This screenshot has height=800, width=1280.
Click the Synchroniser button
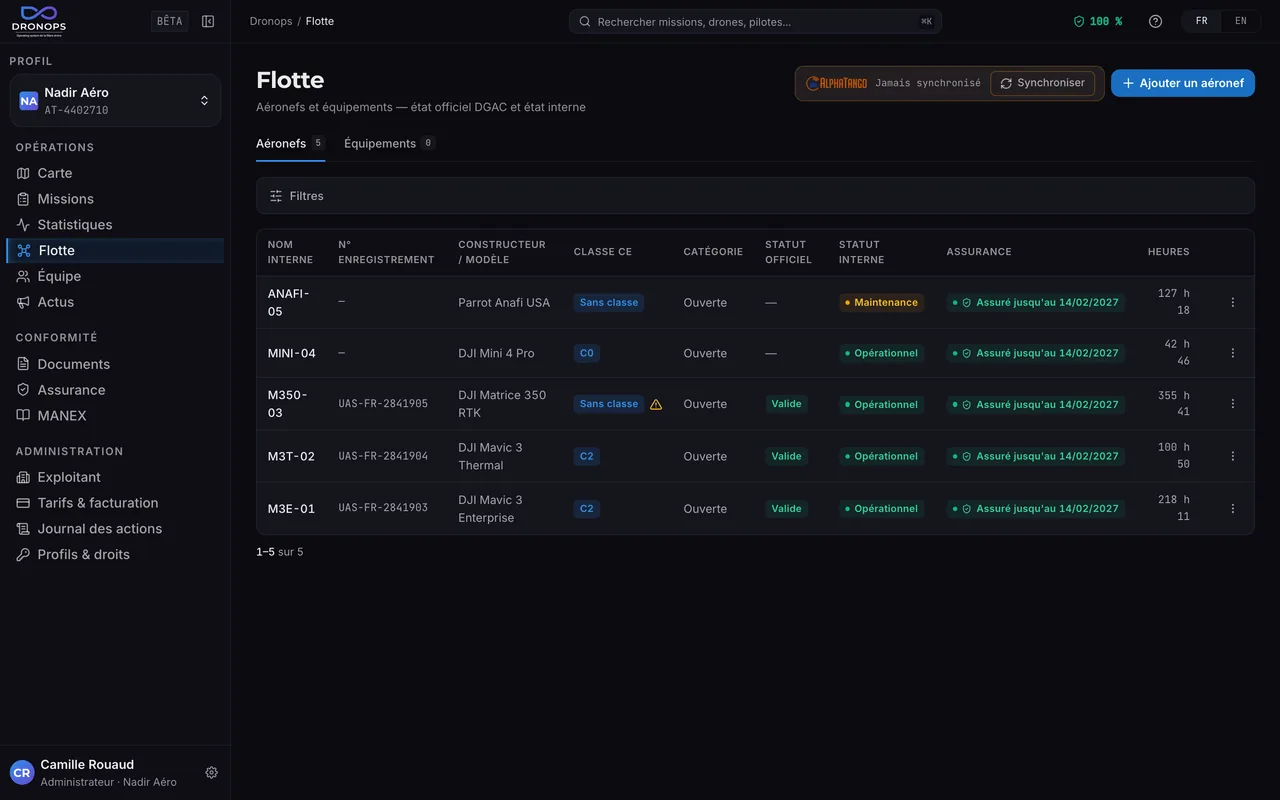[x=1042, y=83]
